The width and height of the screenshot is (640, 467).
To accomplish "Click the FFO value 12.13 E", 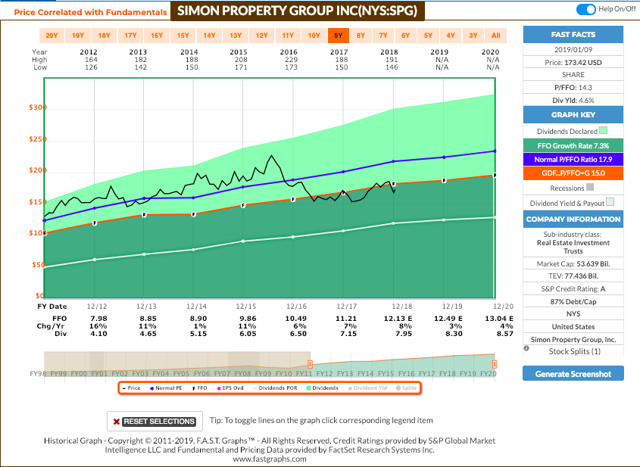I will tap(398, 318).
